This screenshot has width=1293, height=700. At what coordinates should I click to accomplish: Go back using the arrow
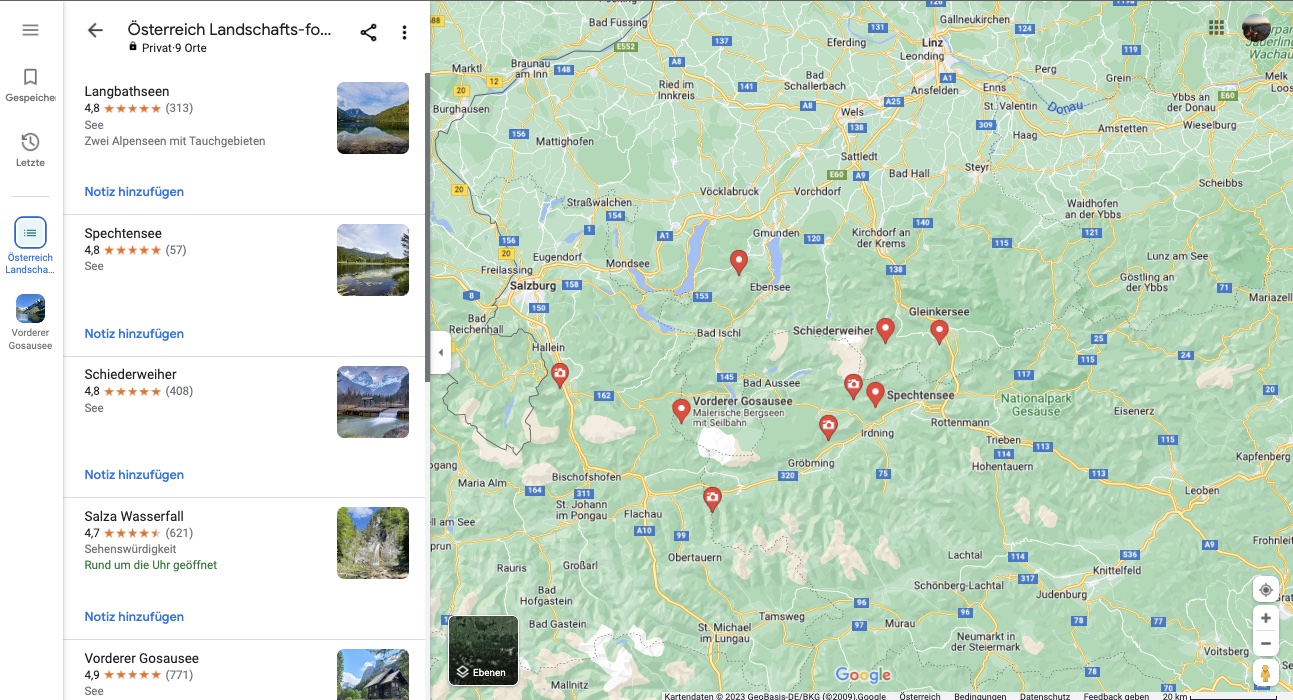[95, 31]
